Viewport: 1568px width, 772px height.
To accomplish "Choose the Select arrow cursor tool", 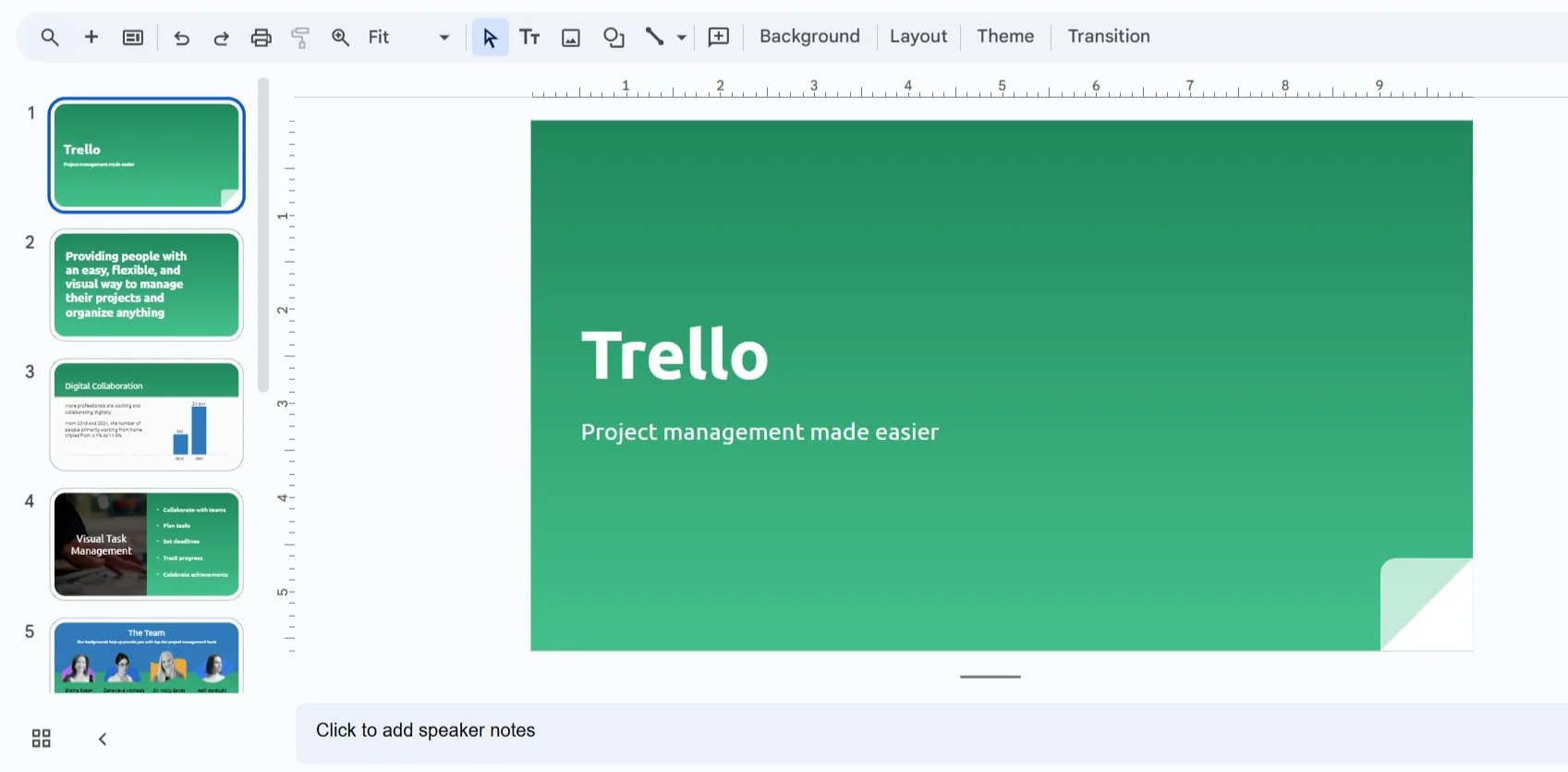I will 490,37.
